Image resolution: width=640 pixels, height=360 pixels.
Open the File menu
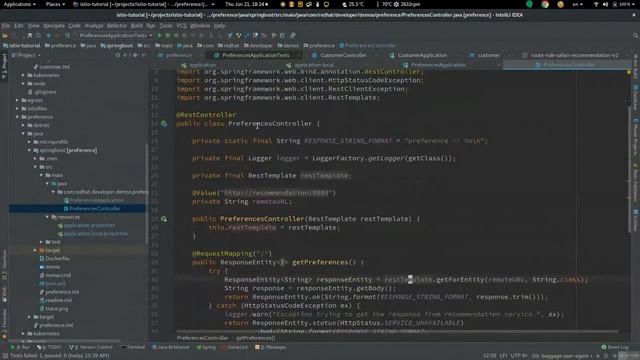tap(6, 25)
